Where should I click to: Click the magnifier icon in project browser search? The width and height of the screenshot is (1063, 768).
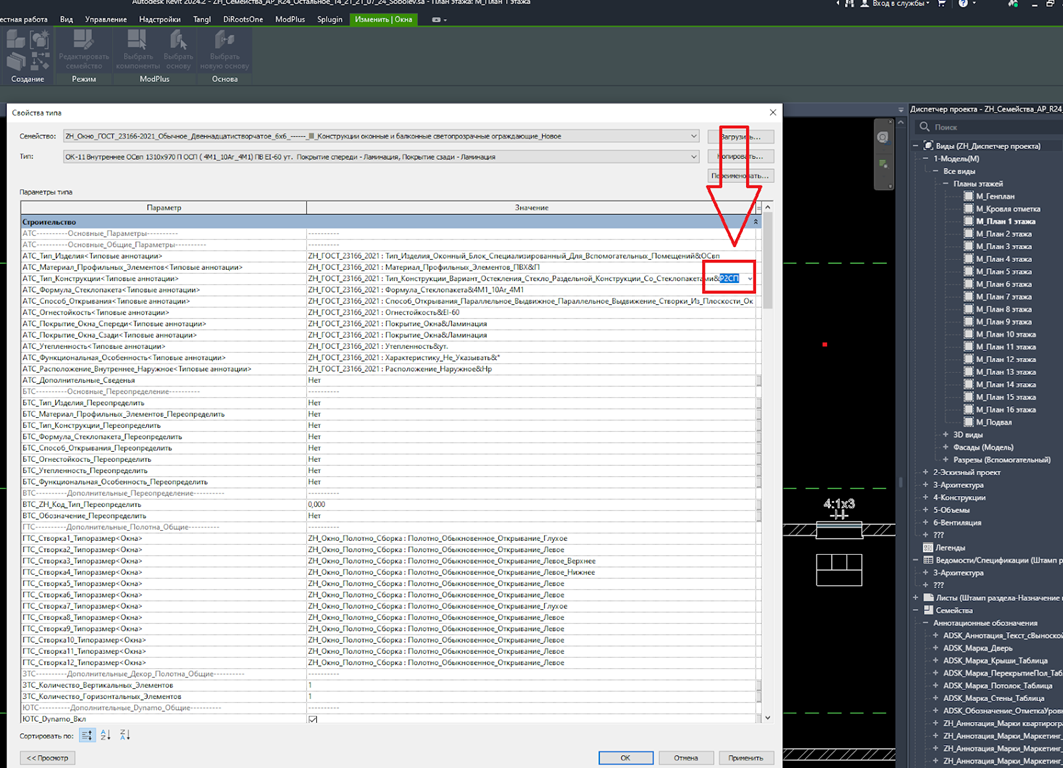coord(924,127)
